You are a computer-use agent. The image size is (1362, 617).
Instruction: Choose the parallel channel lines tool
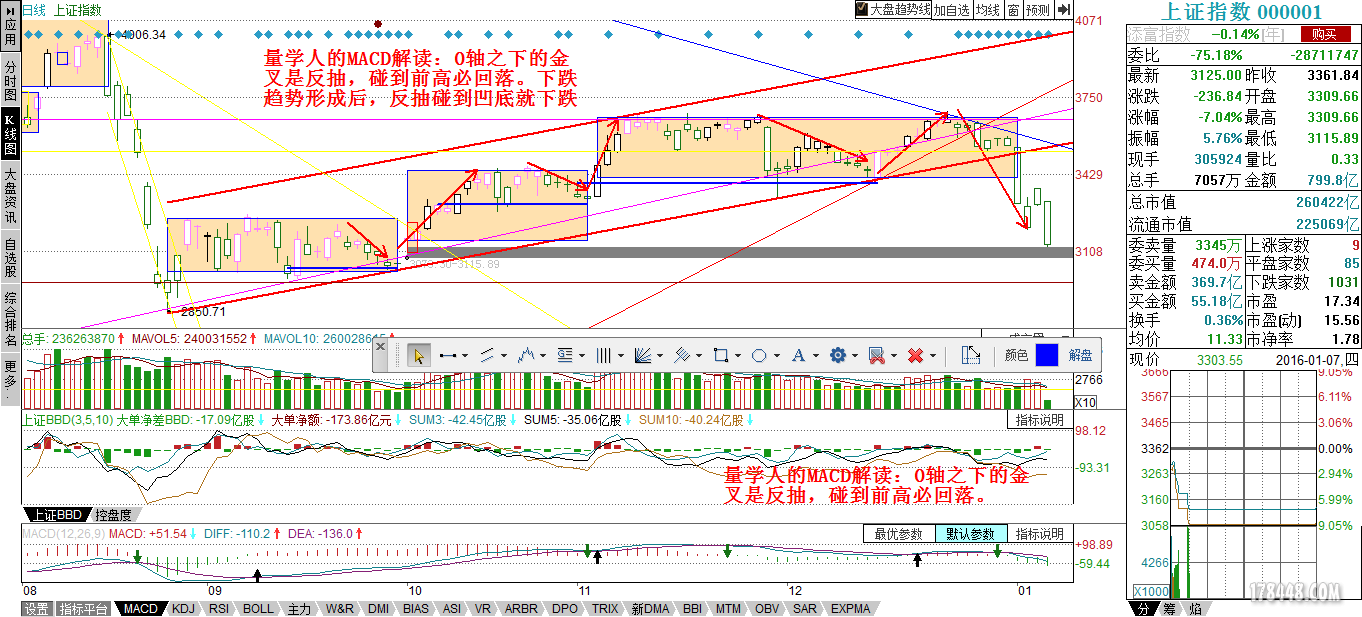click(x=488, y=355)
